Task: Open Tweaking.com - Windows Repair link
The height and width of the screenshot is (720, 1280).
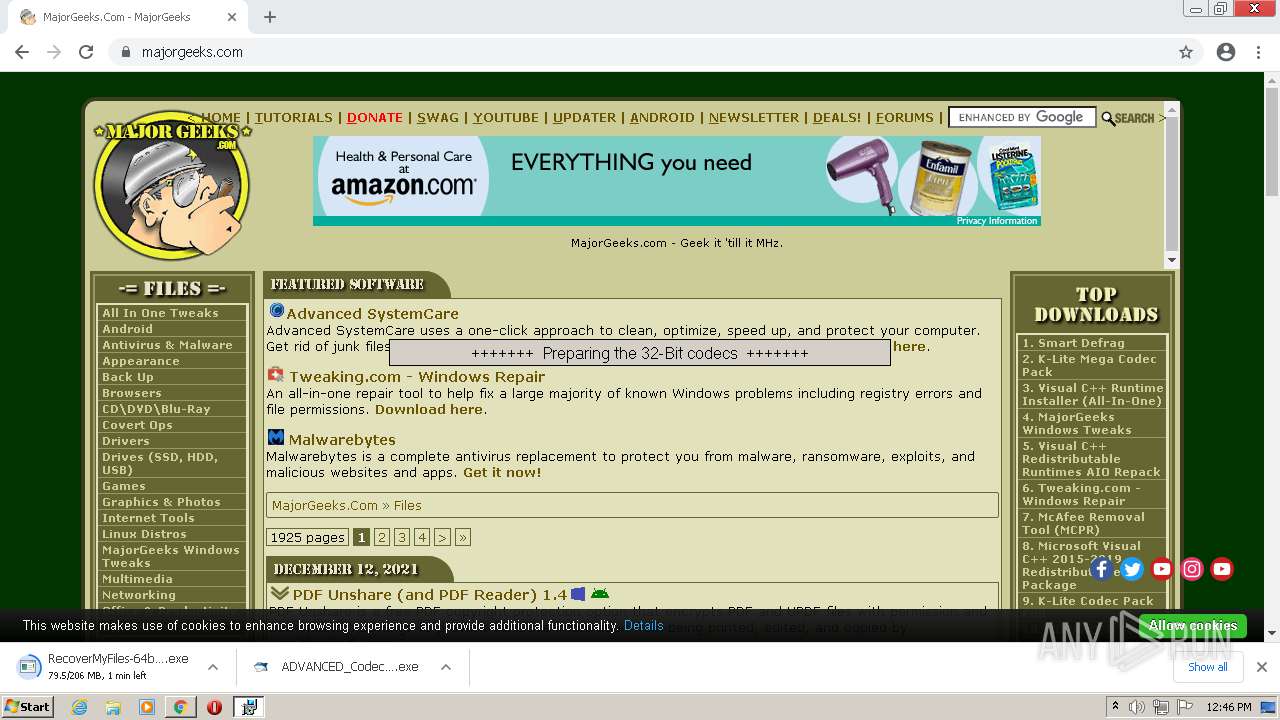Action: (417, 376)
